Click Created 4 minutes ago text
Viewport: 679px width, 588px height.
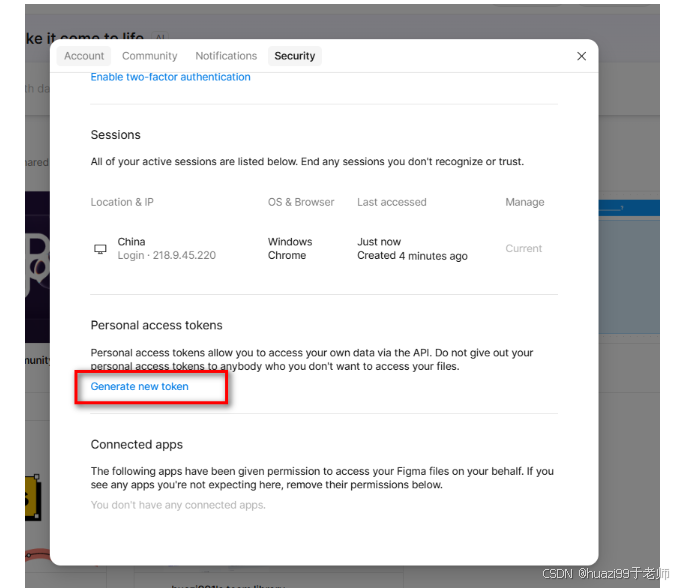pos(412,256)
